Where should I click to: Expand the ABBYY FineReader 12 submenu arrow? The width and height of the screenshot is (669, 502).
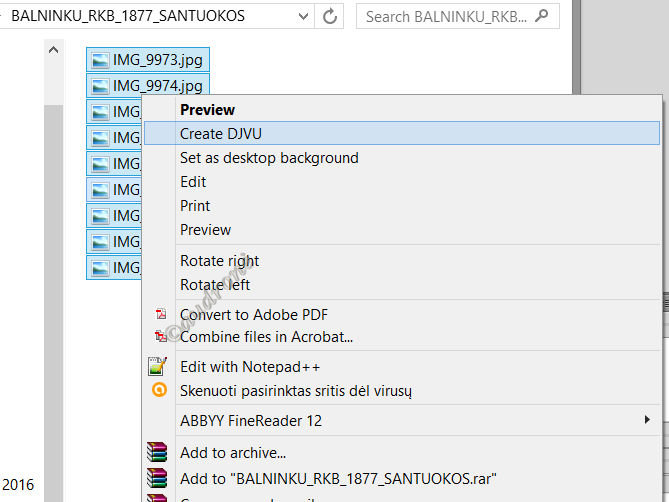coord(647,420)
